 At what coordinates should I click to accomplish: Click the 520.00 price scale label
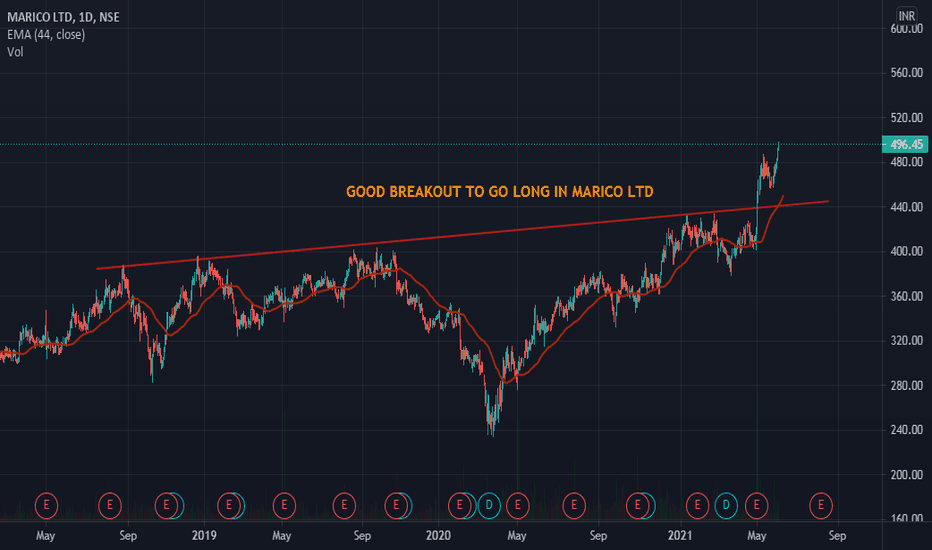[x=906, y=118]
